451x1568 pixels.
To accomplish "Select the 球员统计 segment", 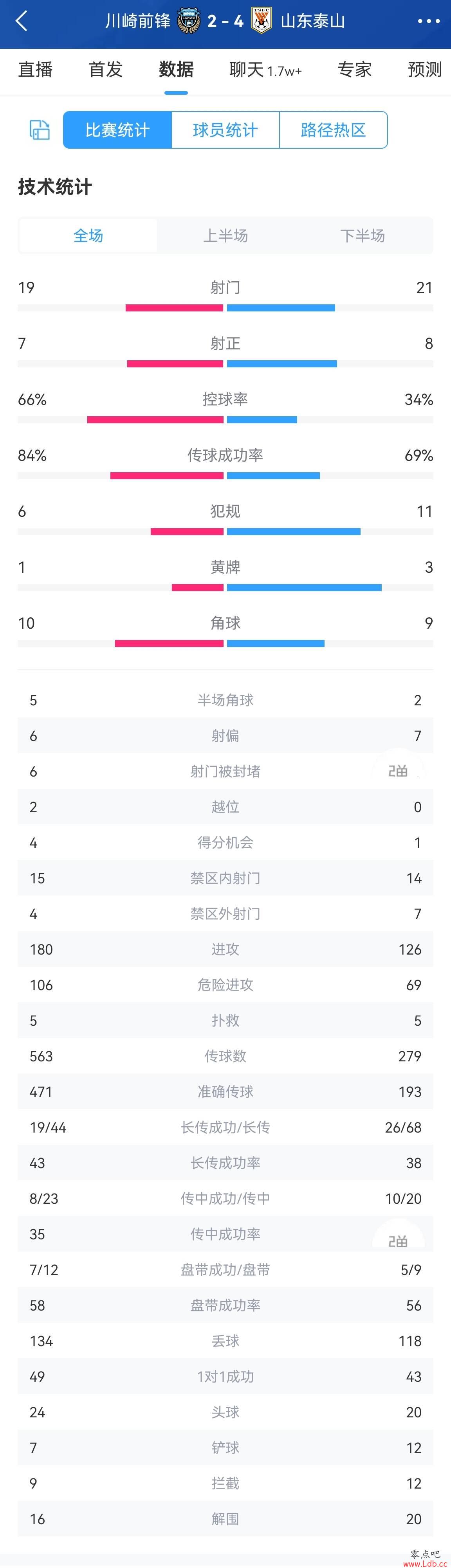I will [x=225, y=129].
